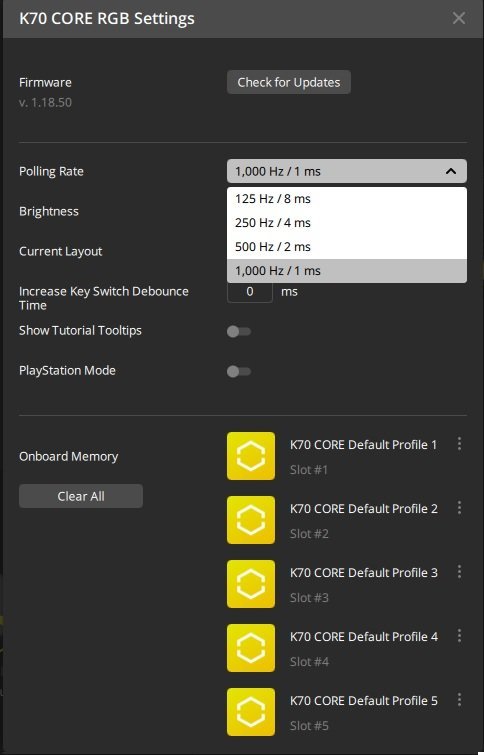Click the Slot #3 yellow profile icon
Screen dimensions: 484x755
point(251,584)
